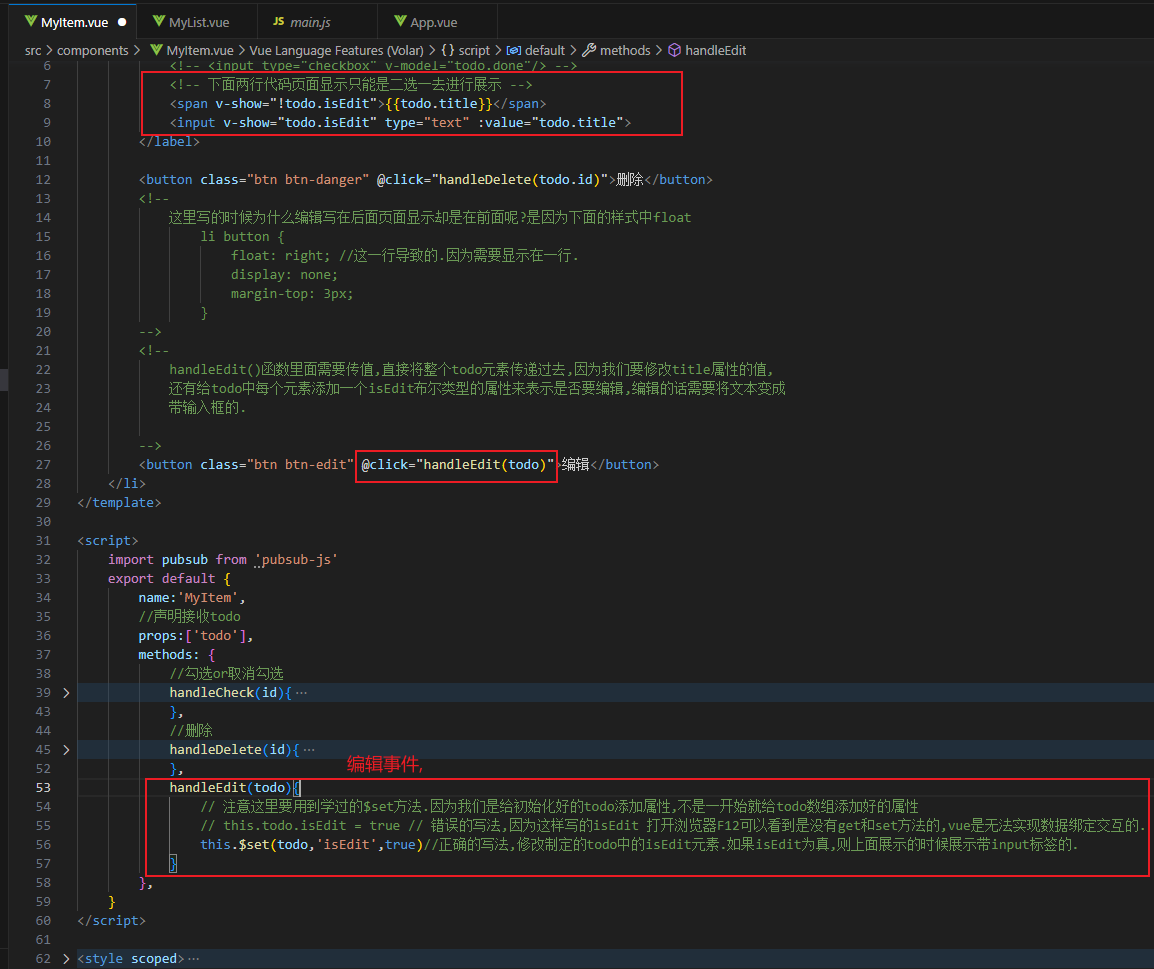This screenshot has height=969, width=1154.
Task: Open the MyList.vue tab
Action: 198,22
